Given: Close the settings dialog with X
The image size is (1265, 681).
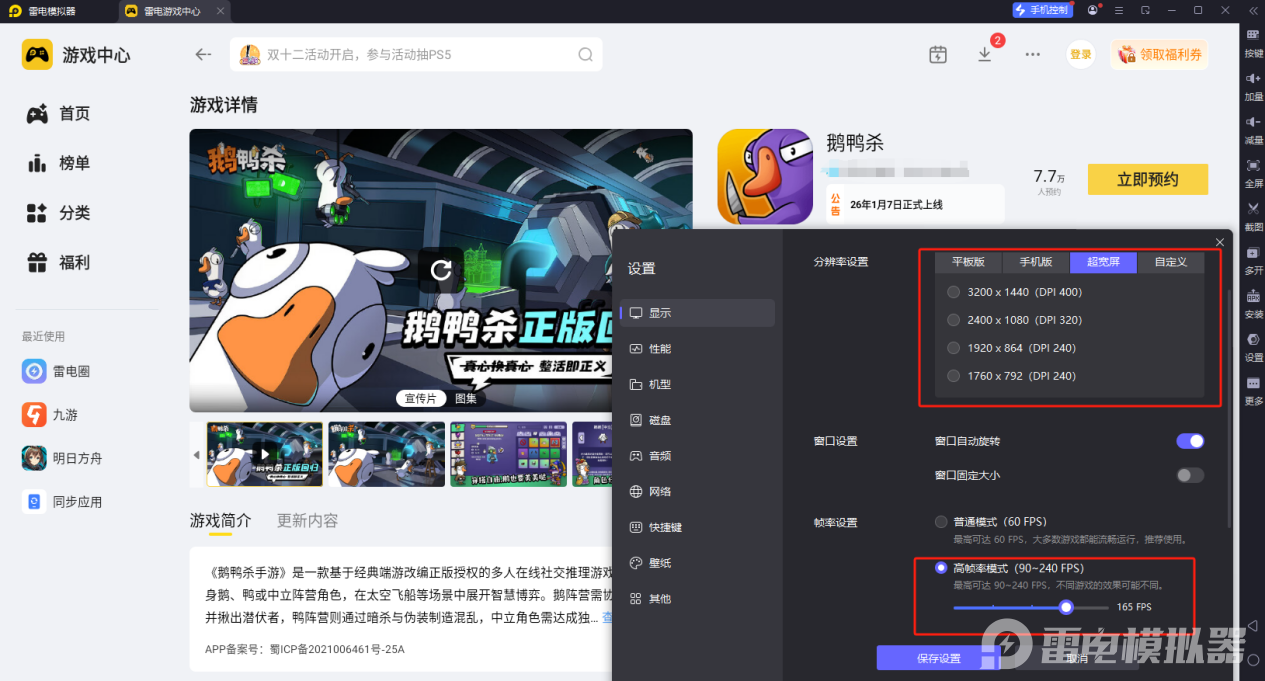Looking at the screenshot, I should (x=1220, y=242).
